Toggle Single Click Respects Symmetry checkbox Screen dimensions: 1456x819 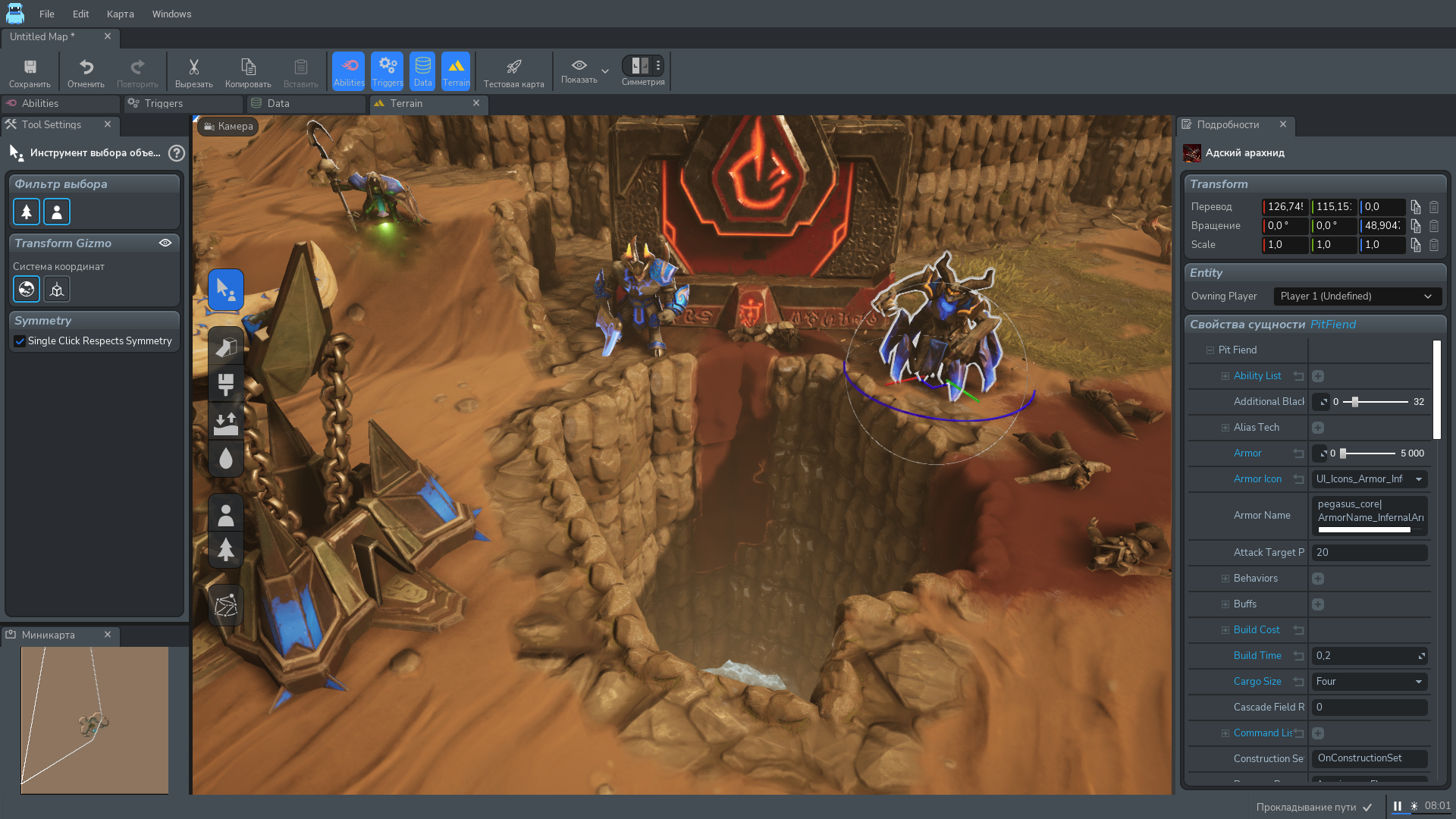20,341
